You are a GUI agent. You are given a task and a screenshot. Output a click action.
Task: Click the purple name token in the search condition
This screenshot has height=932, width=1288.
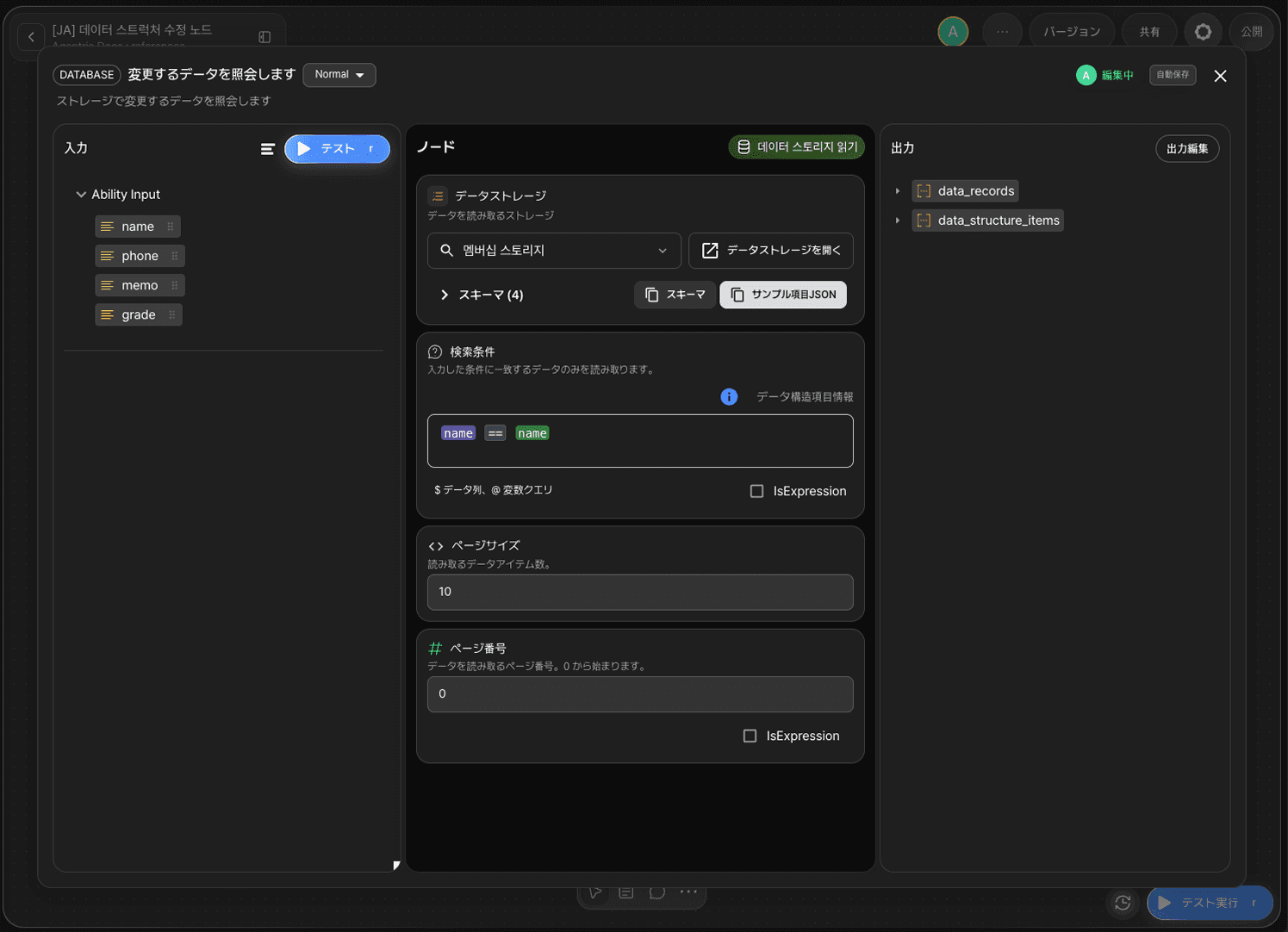(x=458, y=433)
